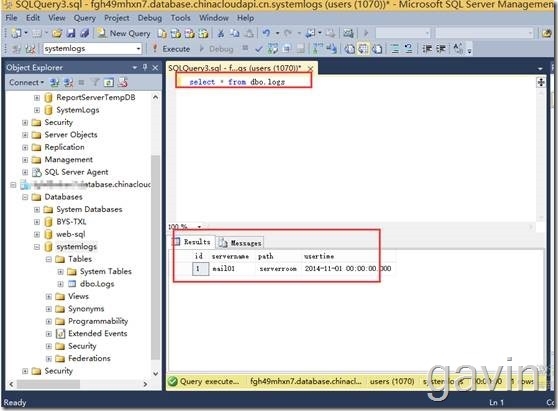
Task: Click the Debug button
Action: click(216, 49)
